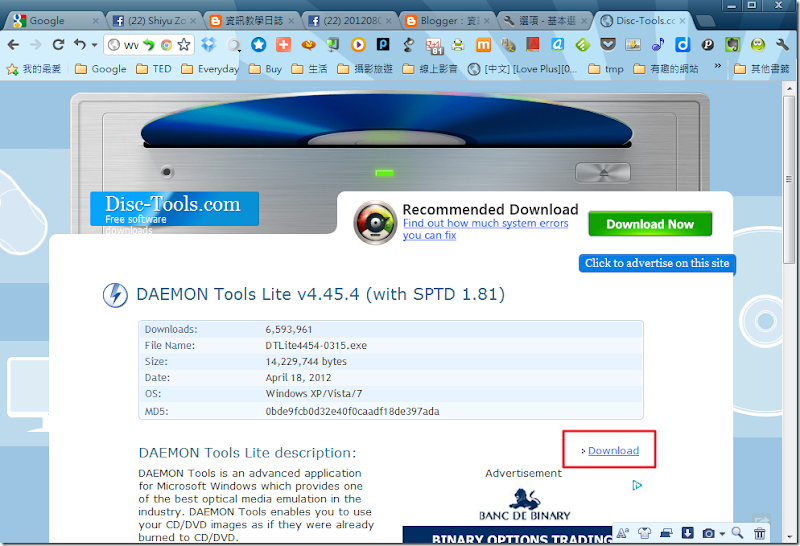Screen dimensions: 800x546
Task: Click the orange plus extension icon
Action: (284, 45)
